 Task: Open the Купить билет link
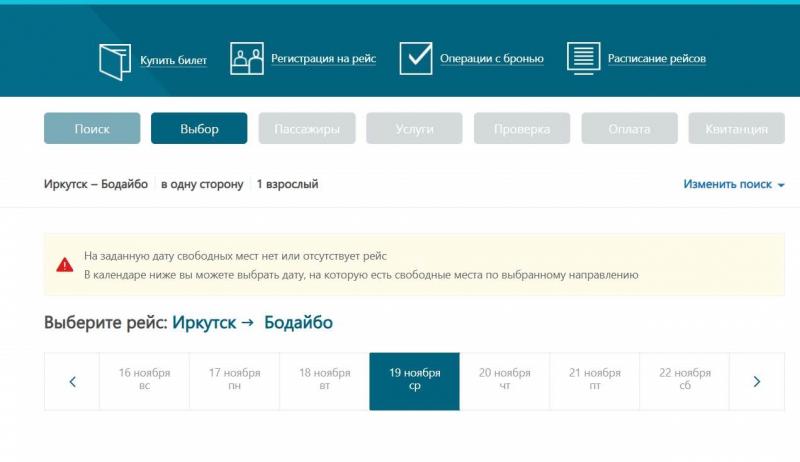point(173,60)
